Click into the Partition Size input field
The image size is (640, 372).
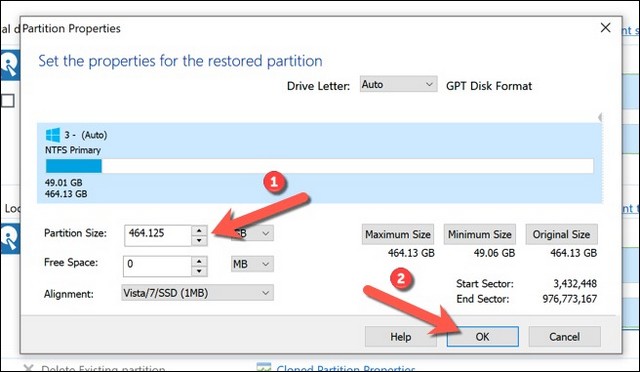tap(158, 235)
